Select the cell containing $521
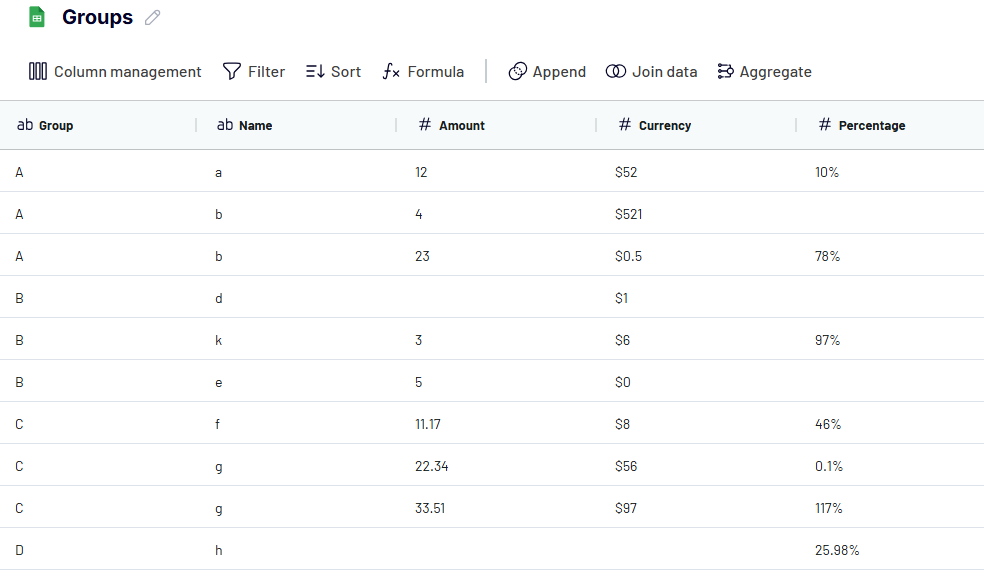 click(628, 214)
